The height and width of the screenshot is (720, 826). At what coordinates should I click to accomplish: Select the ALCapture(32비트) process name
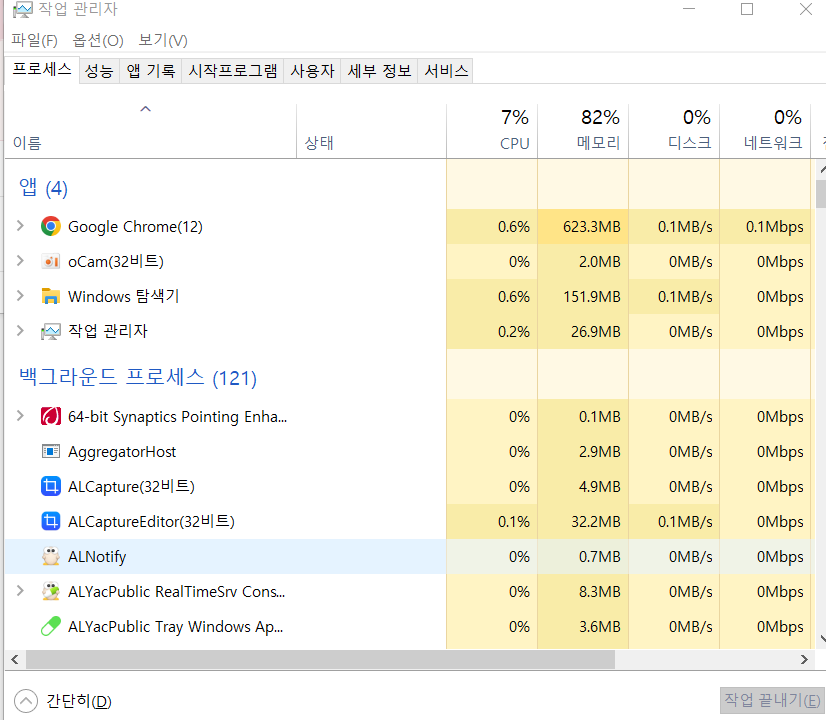click(131, 487)
